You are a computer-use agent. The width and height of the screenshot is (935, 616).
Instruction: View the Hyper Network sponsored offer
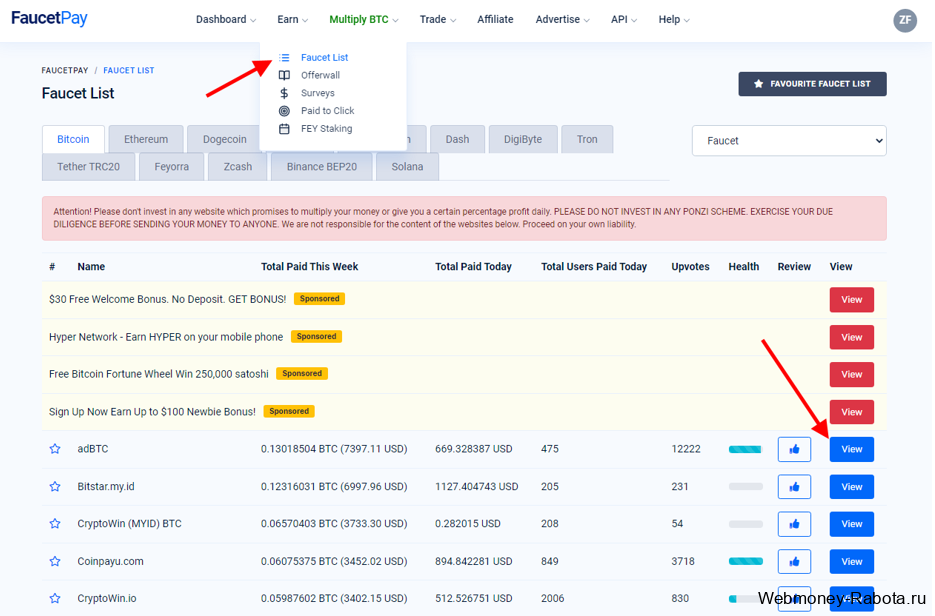coord(852,337)
